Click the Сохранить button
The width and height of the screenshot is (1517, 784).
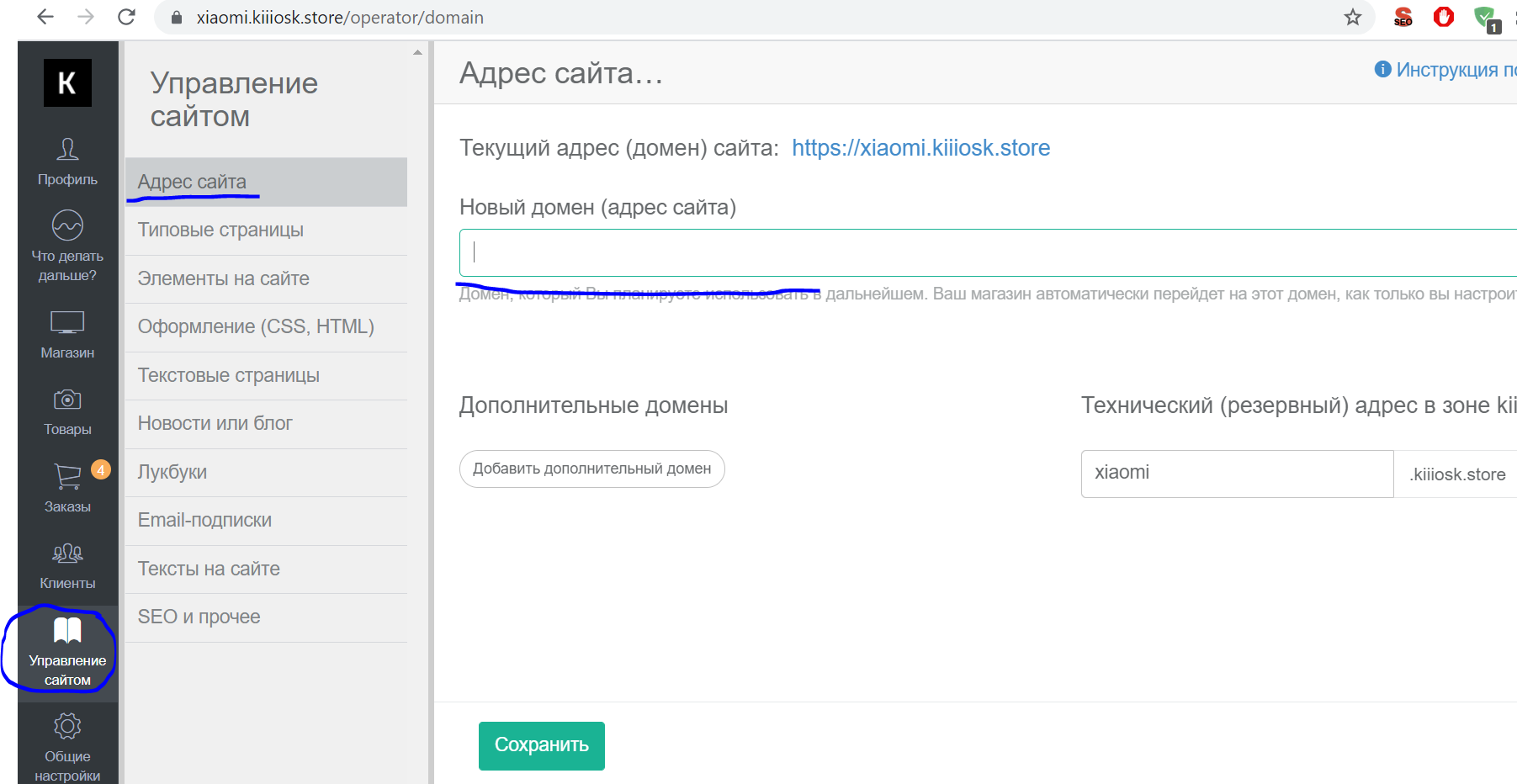(x=542, y=745)
